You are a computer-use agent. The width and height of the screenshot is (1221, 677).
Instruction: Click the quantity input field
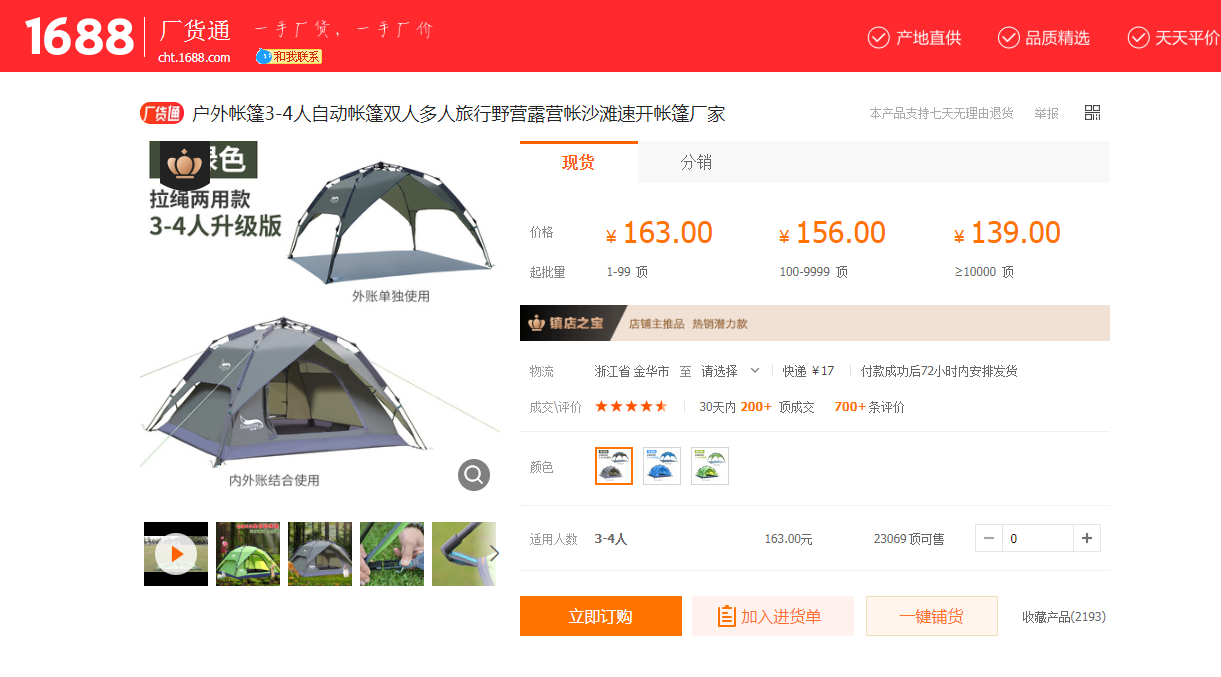click(x=1038, y=539)
